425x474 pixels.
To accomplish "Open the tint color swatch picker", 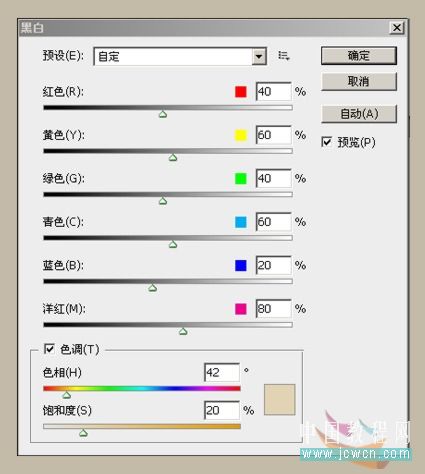I will 280,400.
